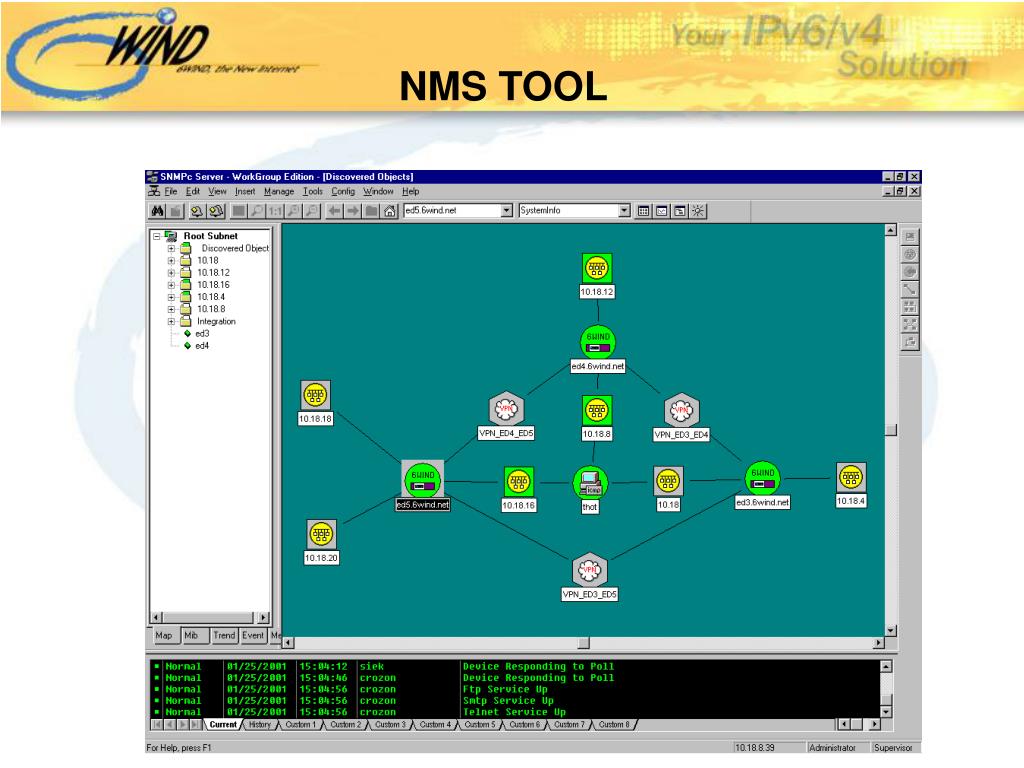Click the 10.18.8 subnet icon on map
1024x768 pixels.
tap(597, 410)
